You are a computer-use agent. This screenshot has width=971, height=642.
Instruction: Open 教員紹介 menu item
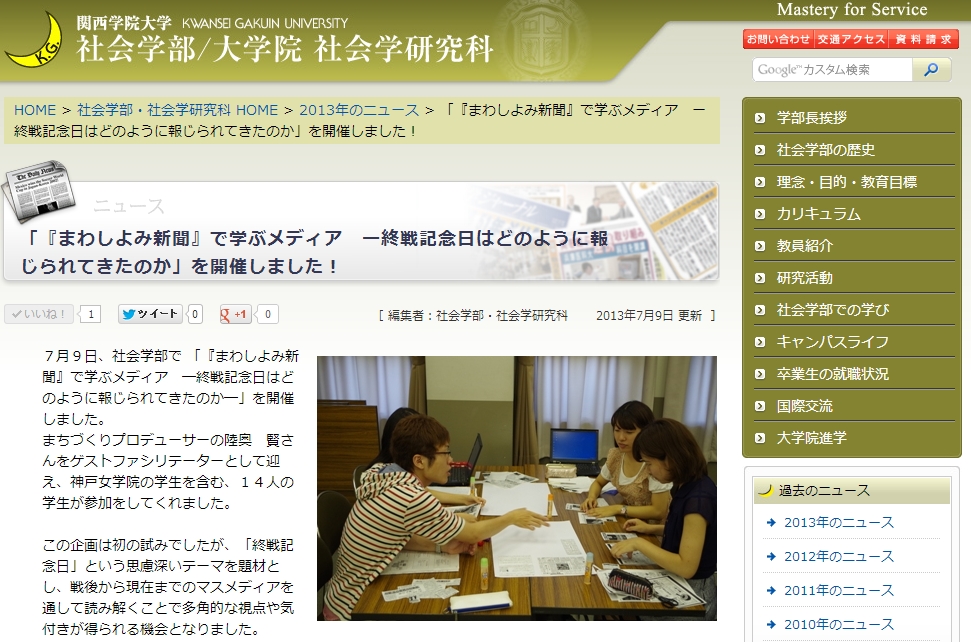tap(805, 246)
